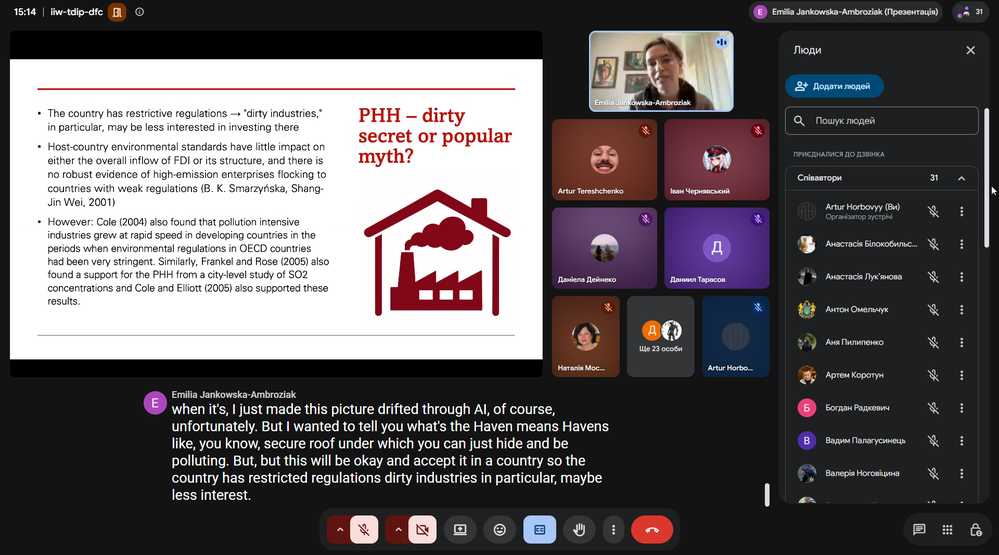Open options menu for Артем Коротун
This screenshot has width=999, height=555.
coord(961,375)
